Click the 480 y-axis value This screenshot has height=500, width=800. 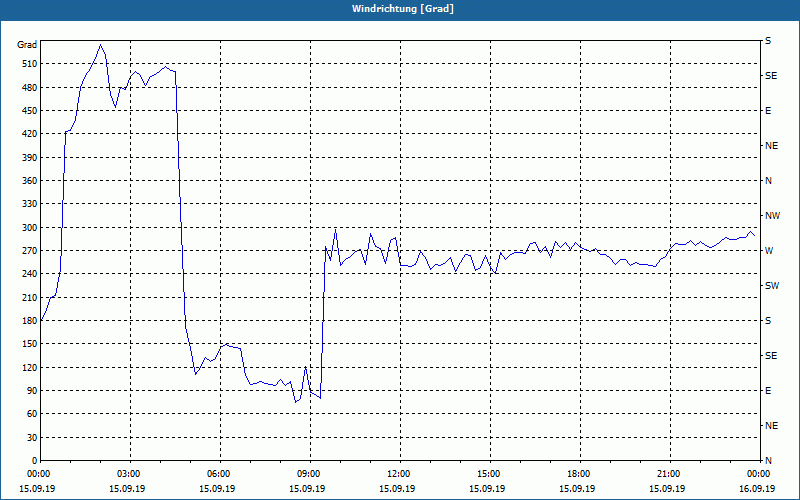[x=30, y=88]
